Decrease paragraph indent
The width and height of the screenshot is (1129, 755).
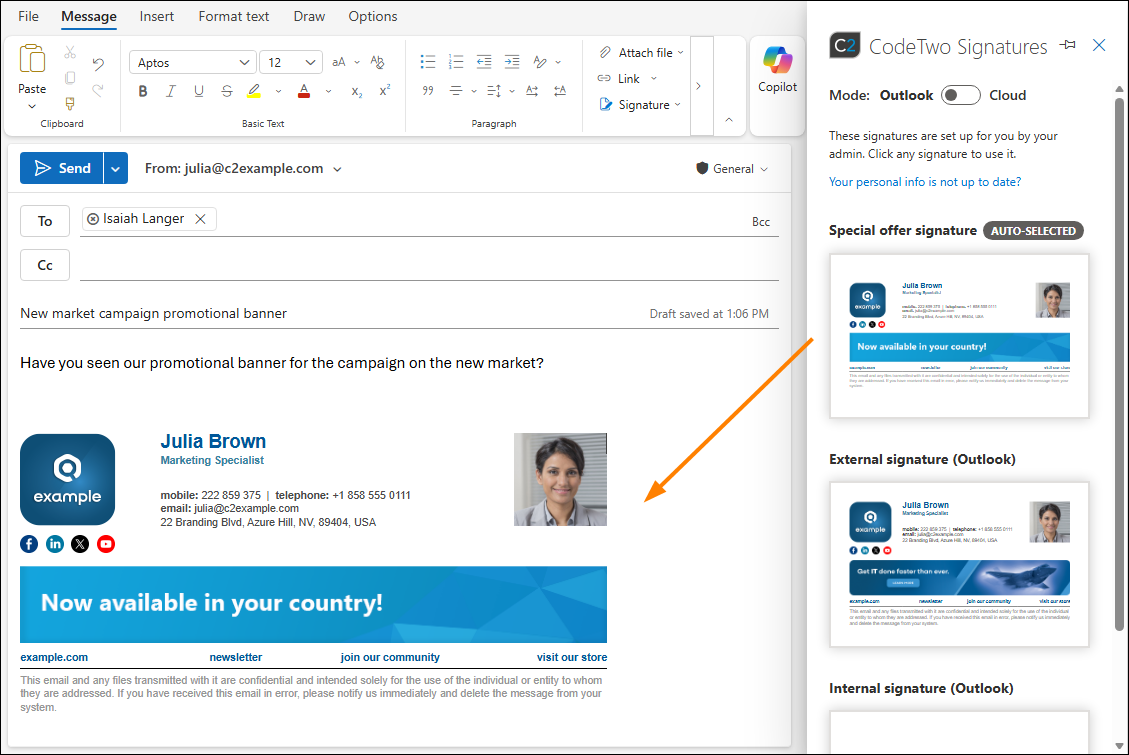tap(484, 62)
